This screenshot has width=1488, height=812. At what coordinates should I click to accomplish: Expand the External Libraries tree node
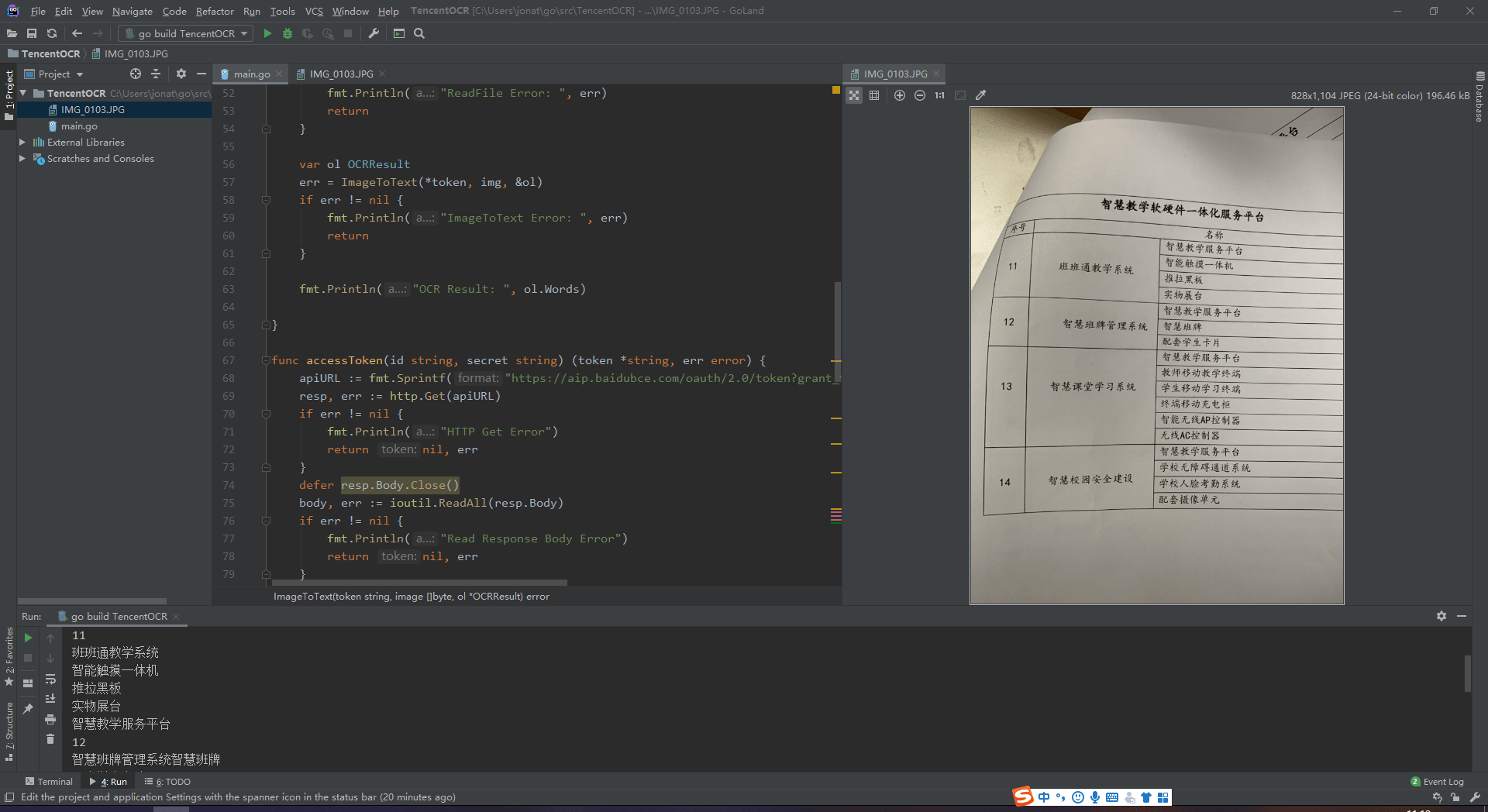tap(22, 143)
